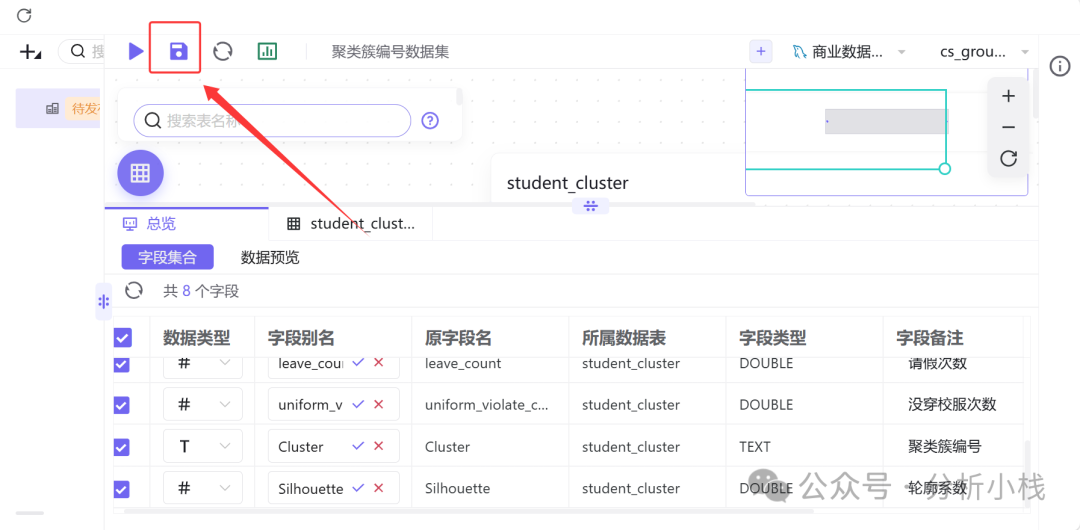Open data type dropdown for uniform_violate row
This screenshot has height=530, width=1080.
(202, 405)
